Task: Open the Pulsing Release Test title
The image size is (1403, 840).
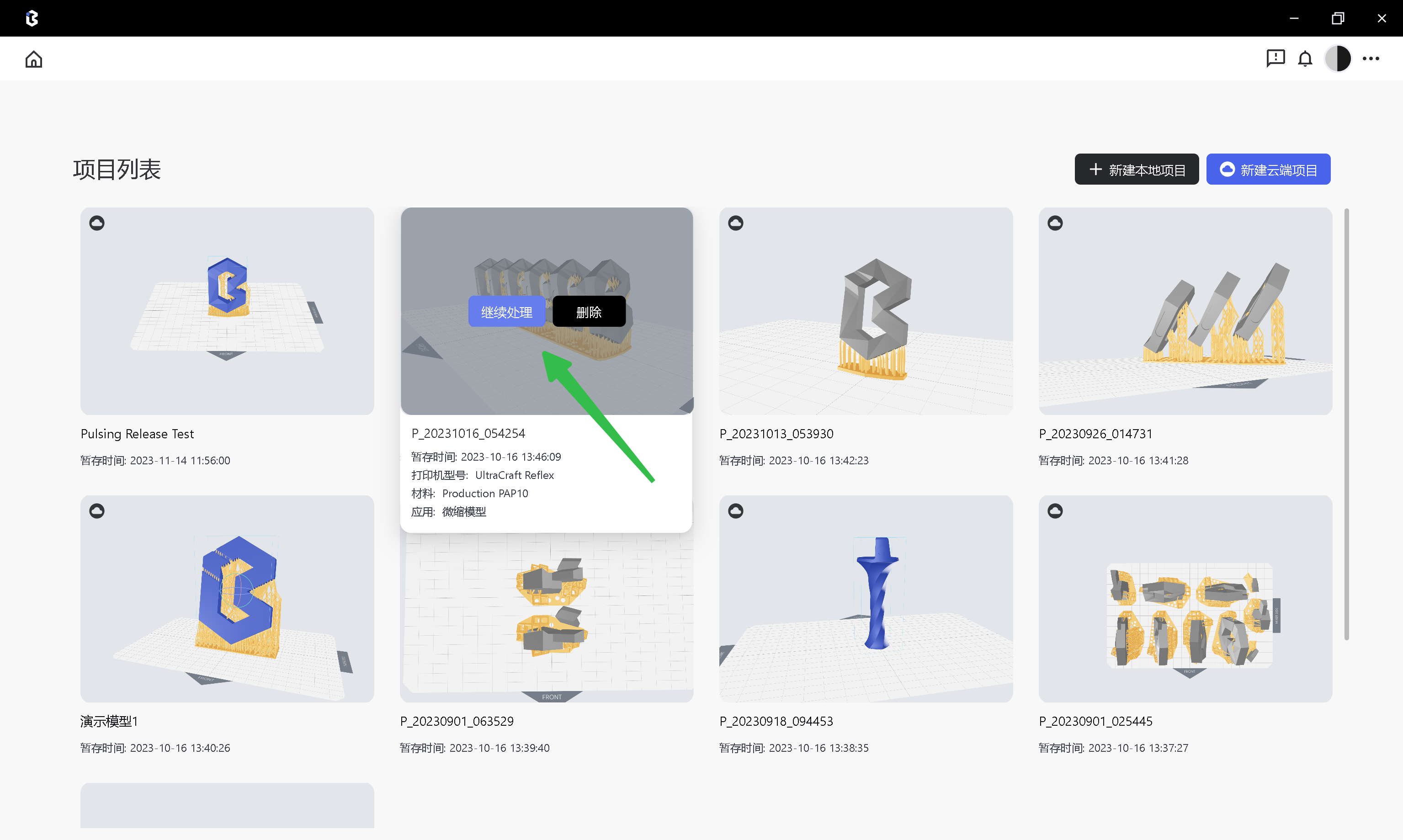Action: 137,434
